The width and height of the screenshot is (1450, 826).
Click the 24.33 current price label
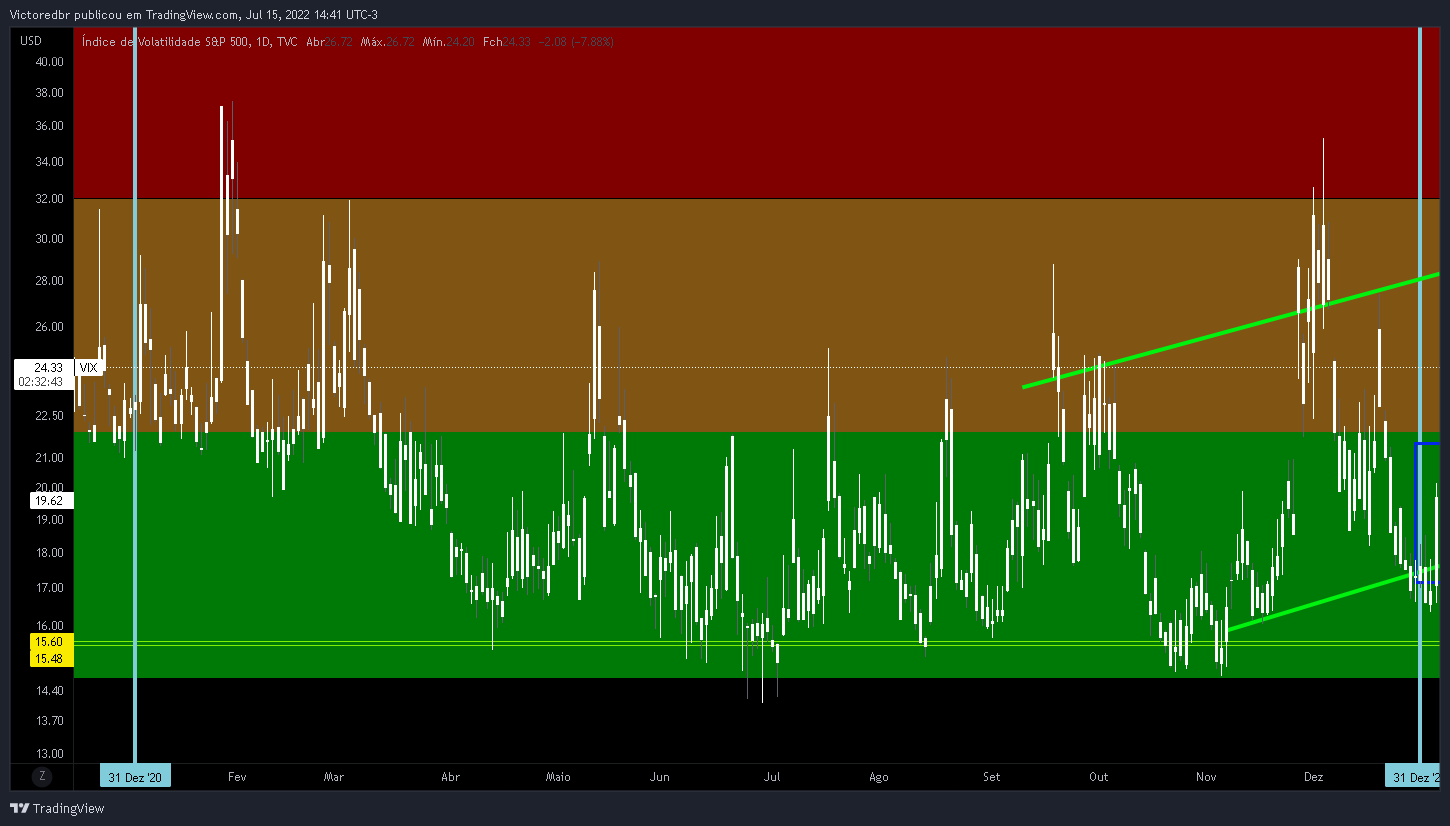pyautogui.click(x=48, y=367)
